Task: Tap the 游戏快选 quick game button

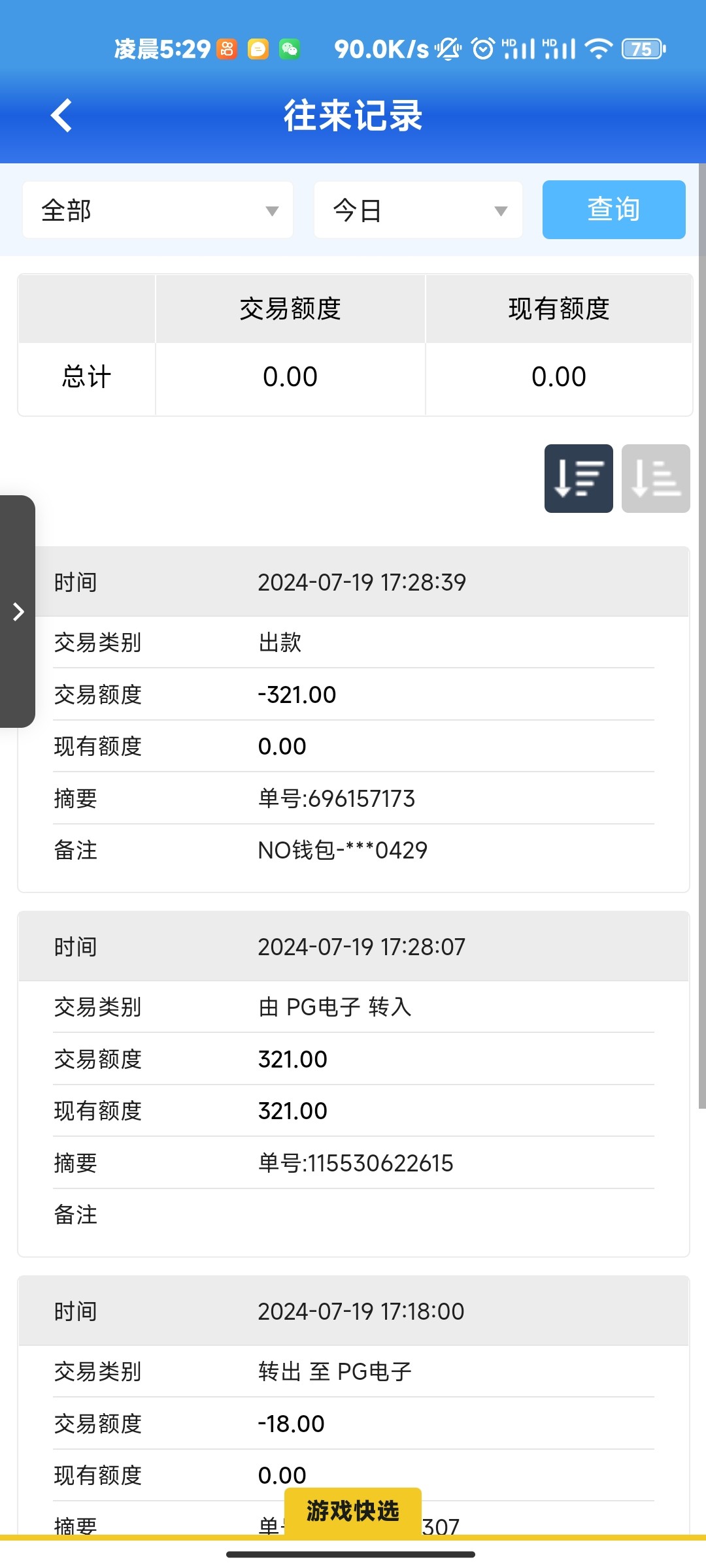Action: point(353,1511)
